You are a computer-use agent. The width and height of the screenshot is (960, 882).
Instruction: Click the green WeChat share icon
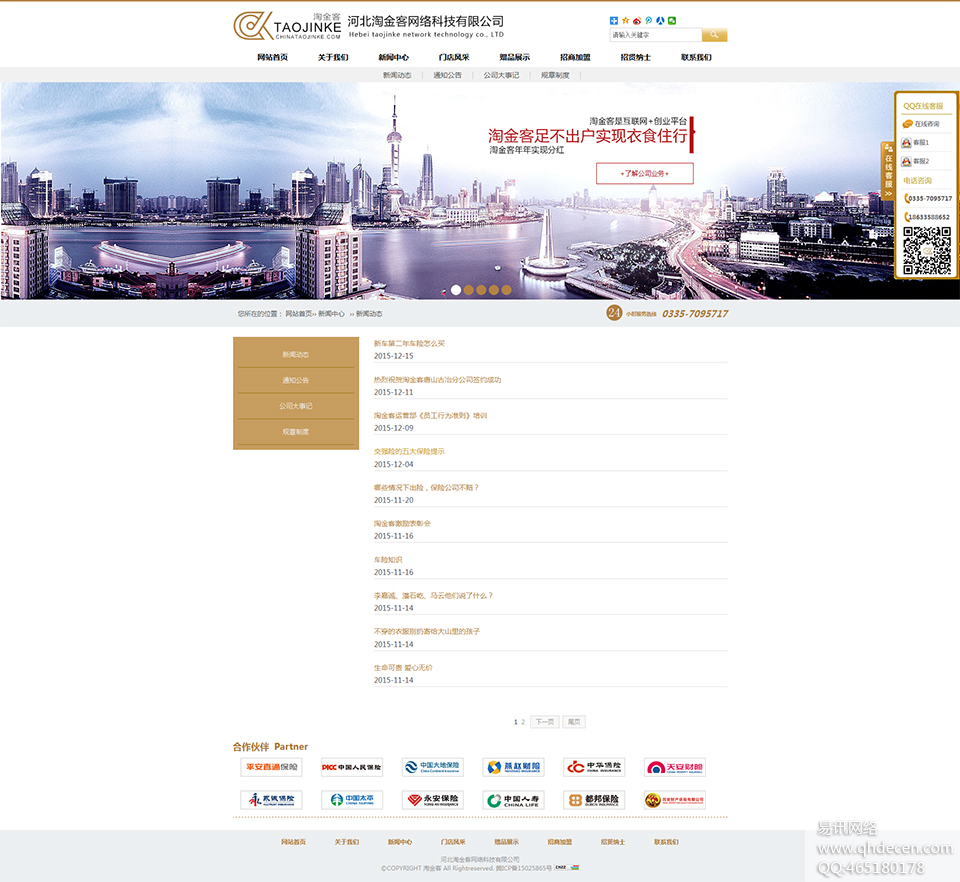pyautogui.click(x=672, y=20)
